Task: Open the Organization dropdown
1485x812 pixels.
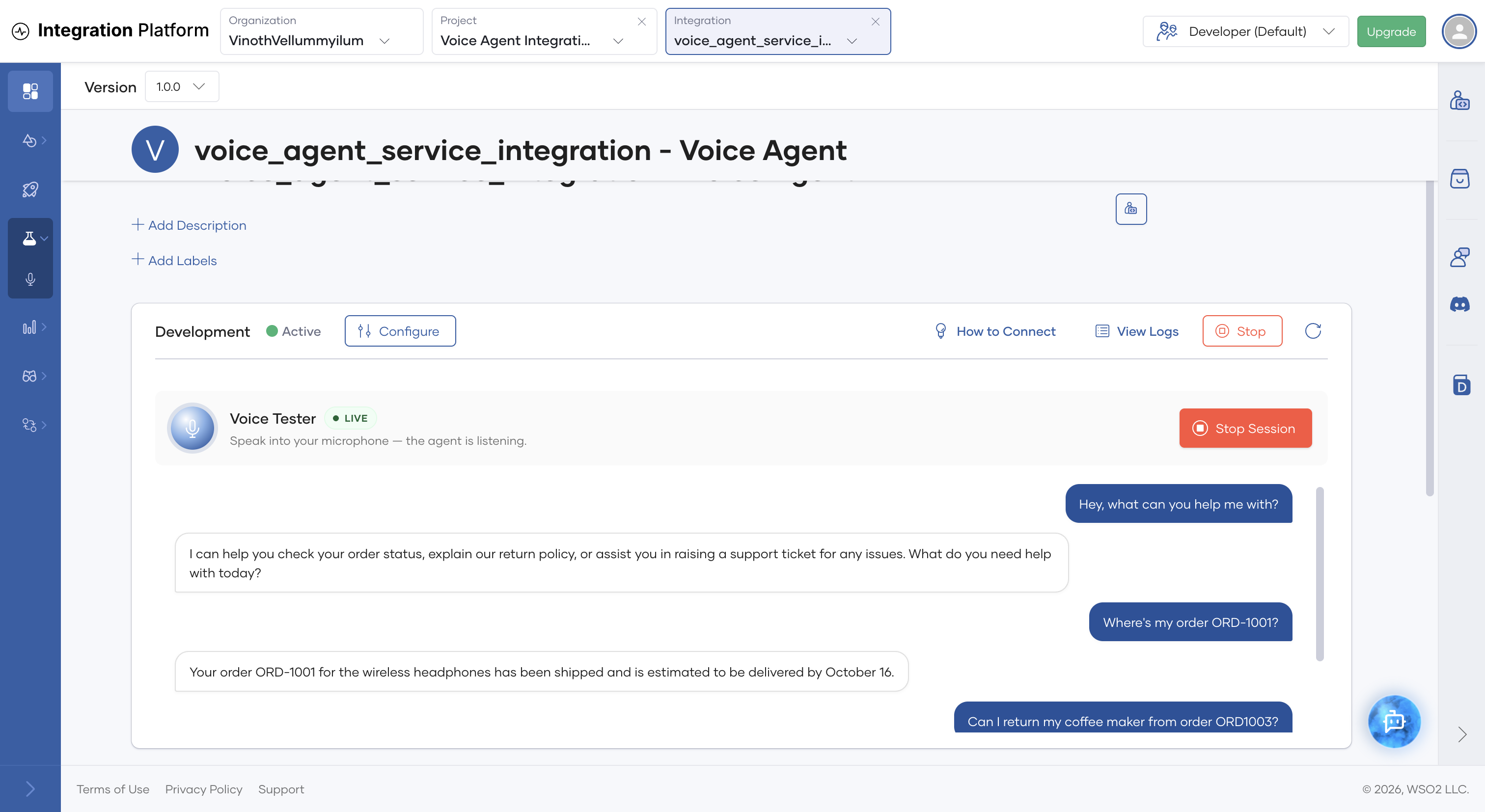Action: pos(322,31)
